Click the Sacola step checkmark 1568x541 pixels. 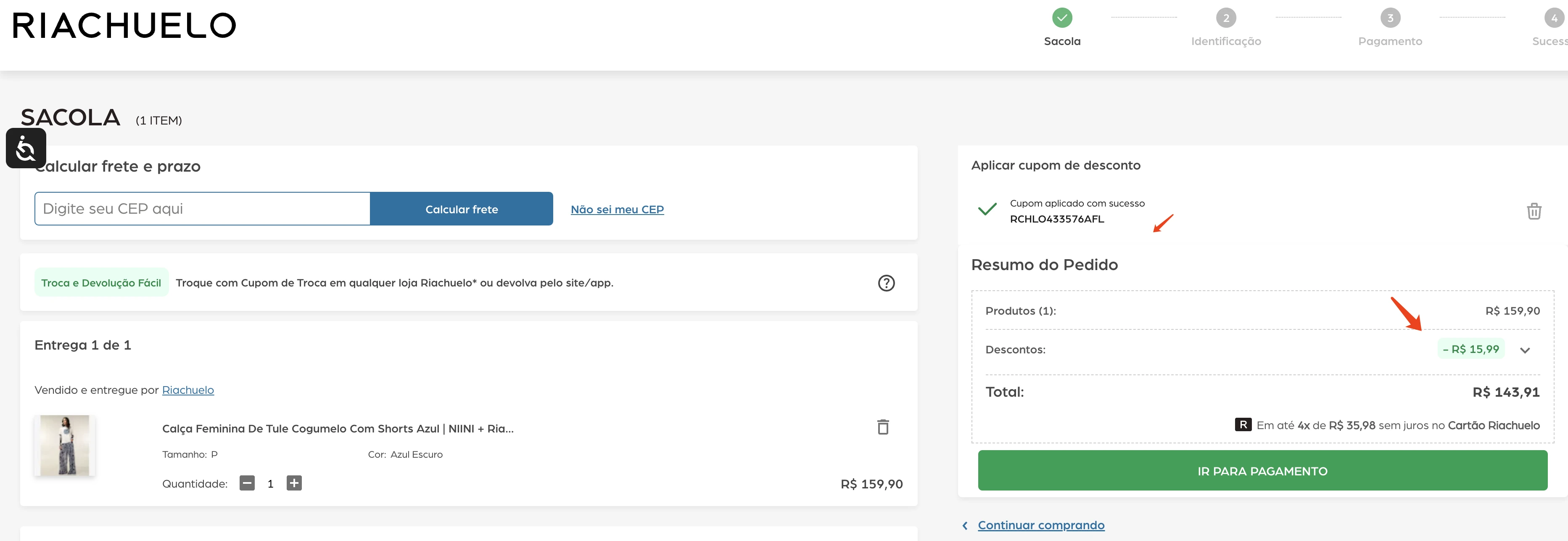(x=1062, y=18)
